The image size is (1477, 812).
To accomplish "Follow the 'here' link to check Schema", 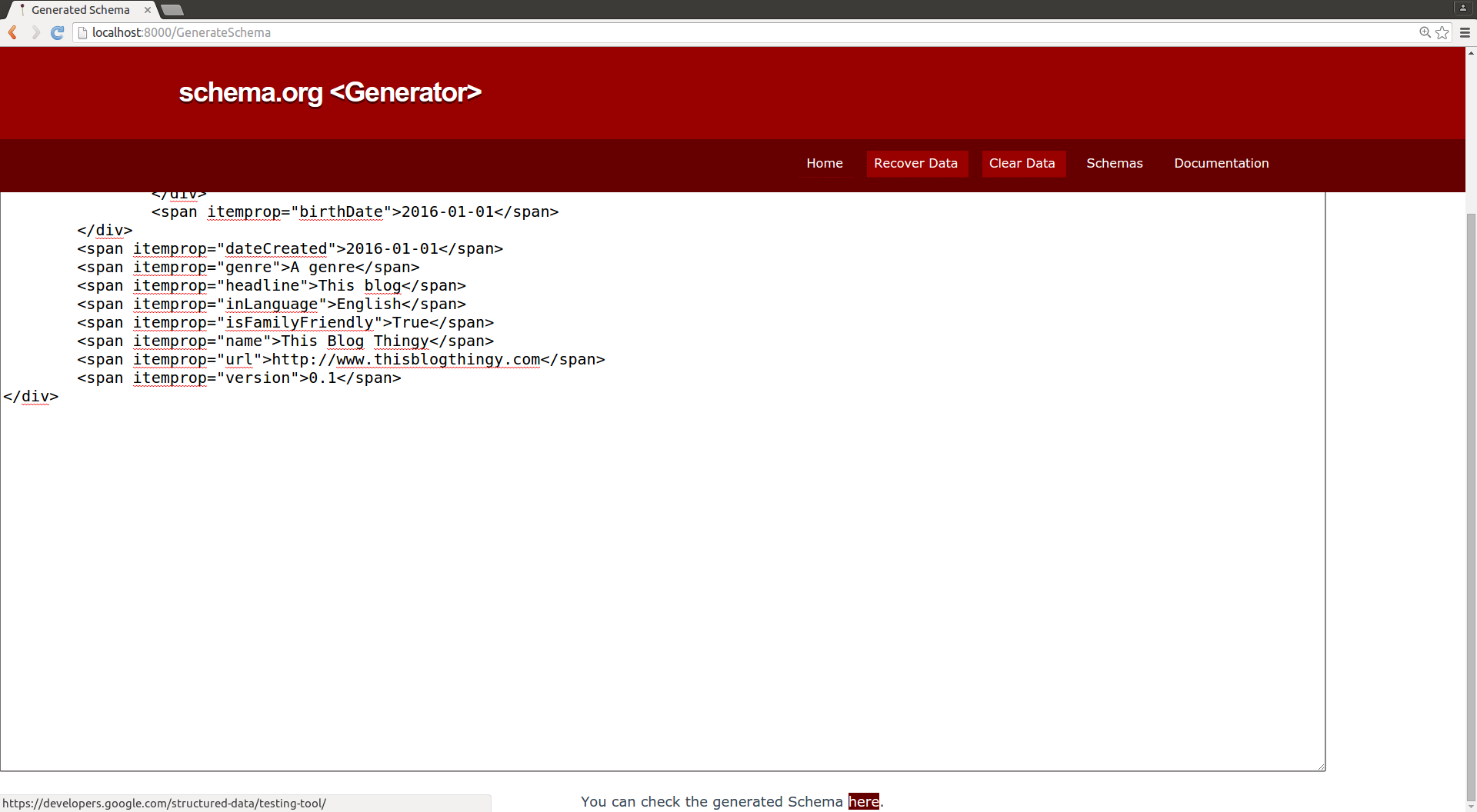I will coord(863,801).
